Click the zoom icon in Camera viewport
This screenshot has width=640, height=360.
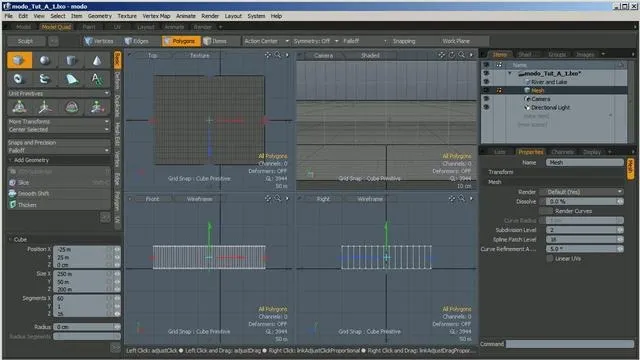461,55
